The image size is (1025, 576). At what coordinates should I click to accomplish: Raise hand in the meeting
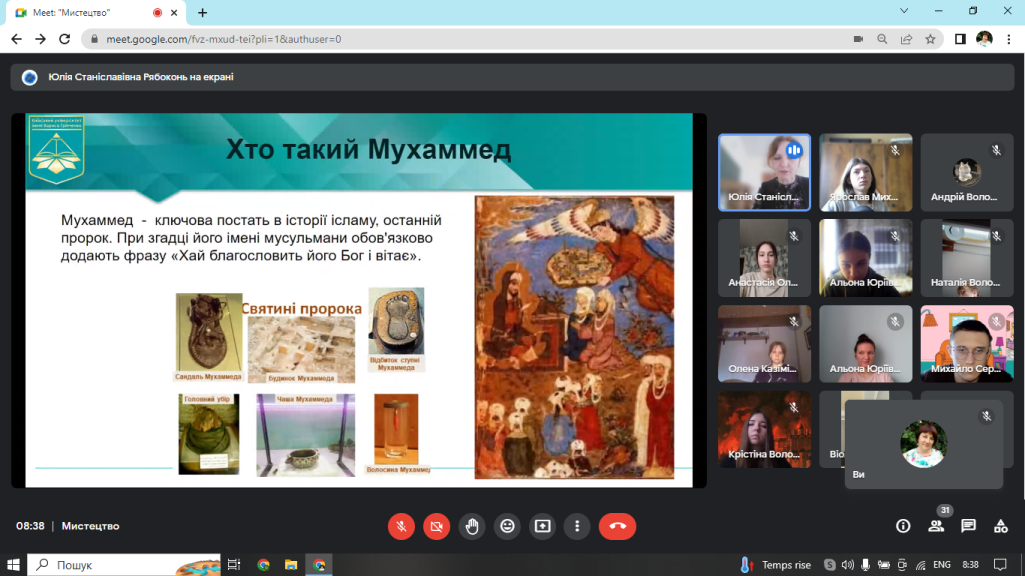[472, 526]
